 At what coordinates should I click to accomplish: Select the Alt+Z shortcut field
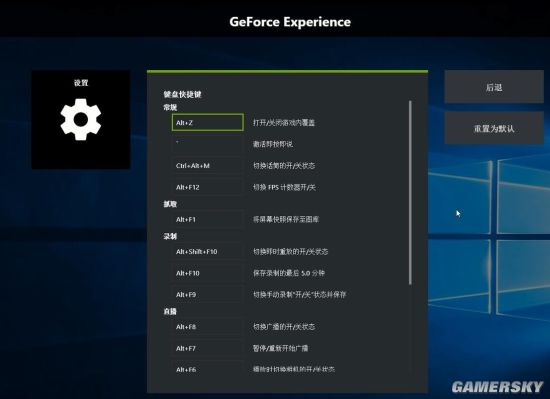coord(207,122)
